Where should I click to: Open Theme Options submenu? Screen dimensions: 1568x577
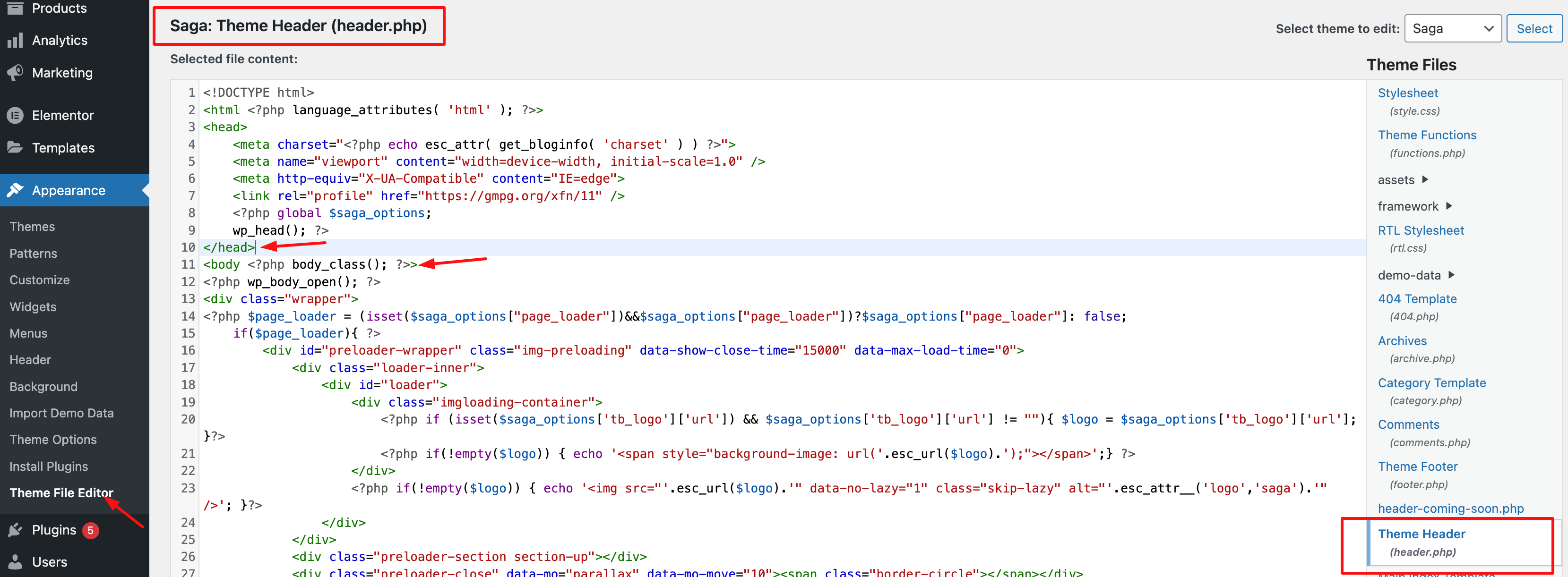[x=53, y=440]
